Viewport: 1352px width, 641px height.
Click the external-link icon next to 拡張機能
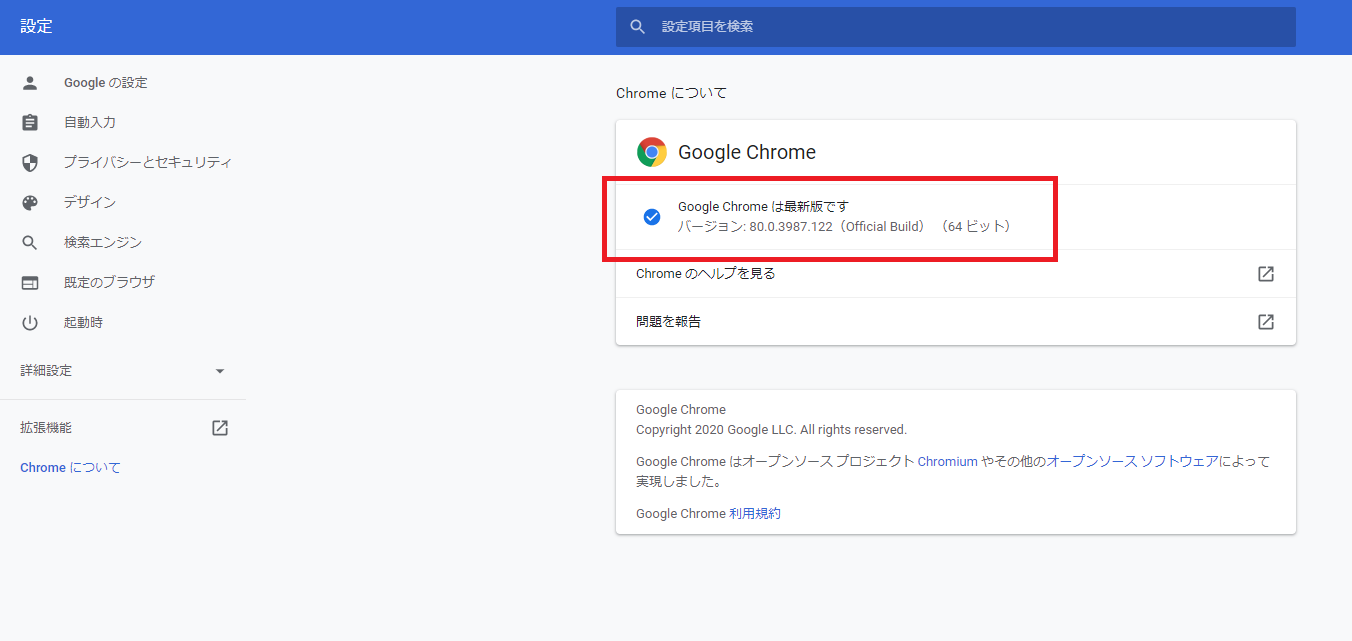pos(220,428)
